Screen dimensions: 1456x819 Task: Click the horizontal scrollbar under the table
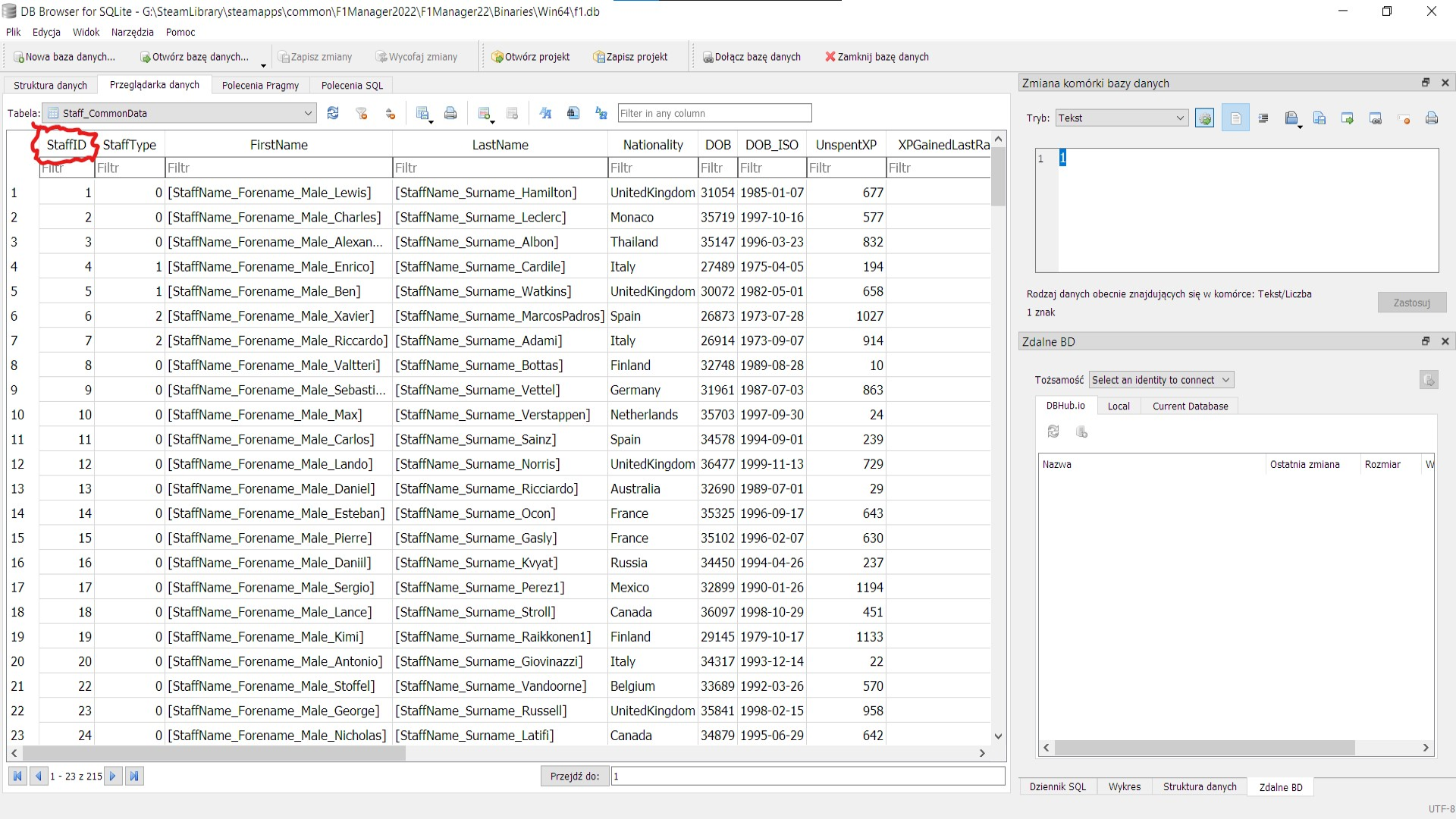(214, 754)
